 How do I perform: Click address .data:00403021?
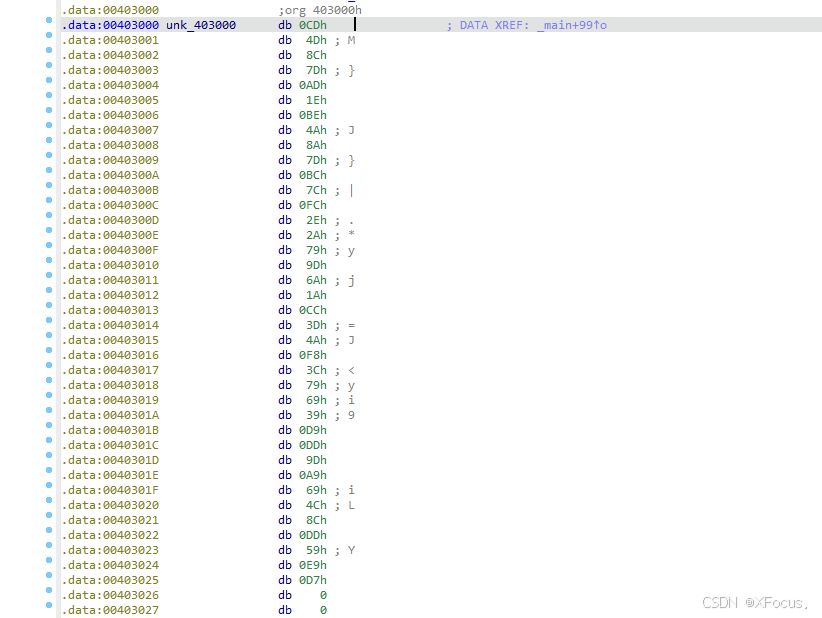[x=110, y=521]
